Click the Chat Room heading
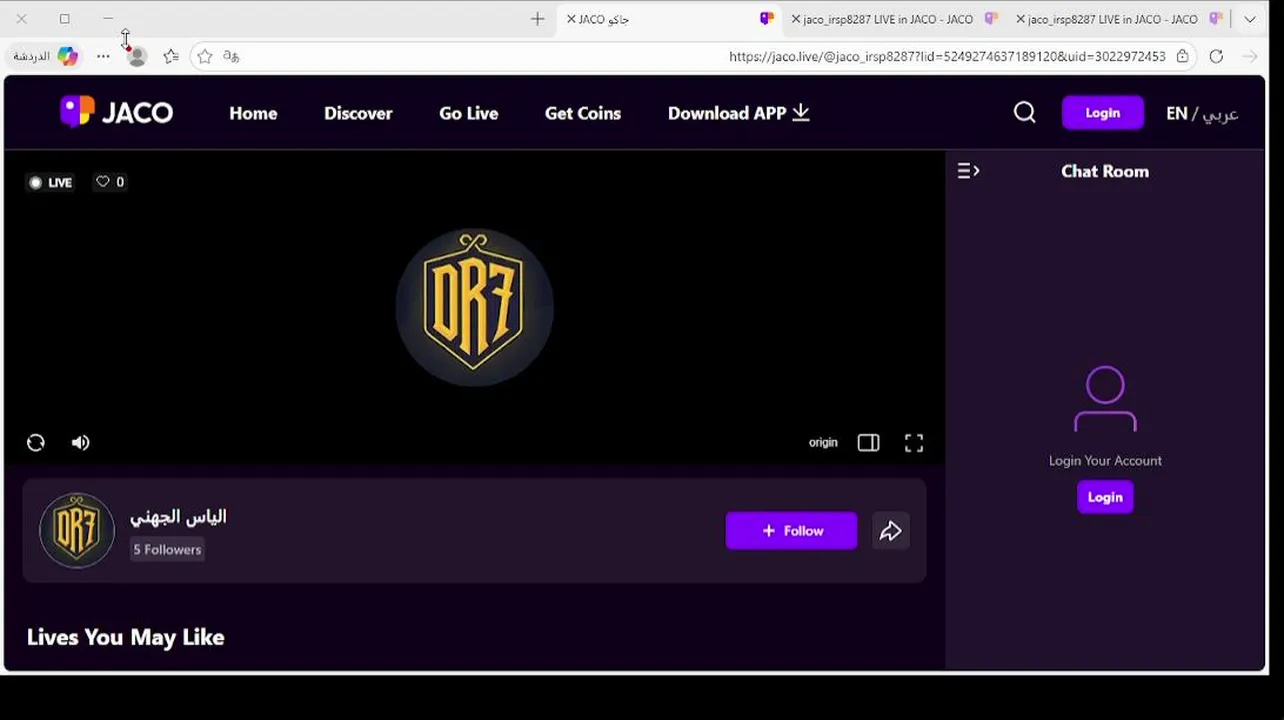The image size is (1284, 720). (1105, 171)
